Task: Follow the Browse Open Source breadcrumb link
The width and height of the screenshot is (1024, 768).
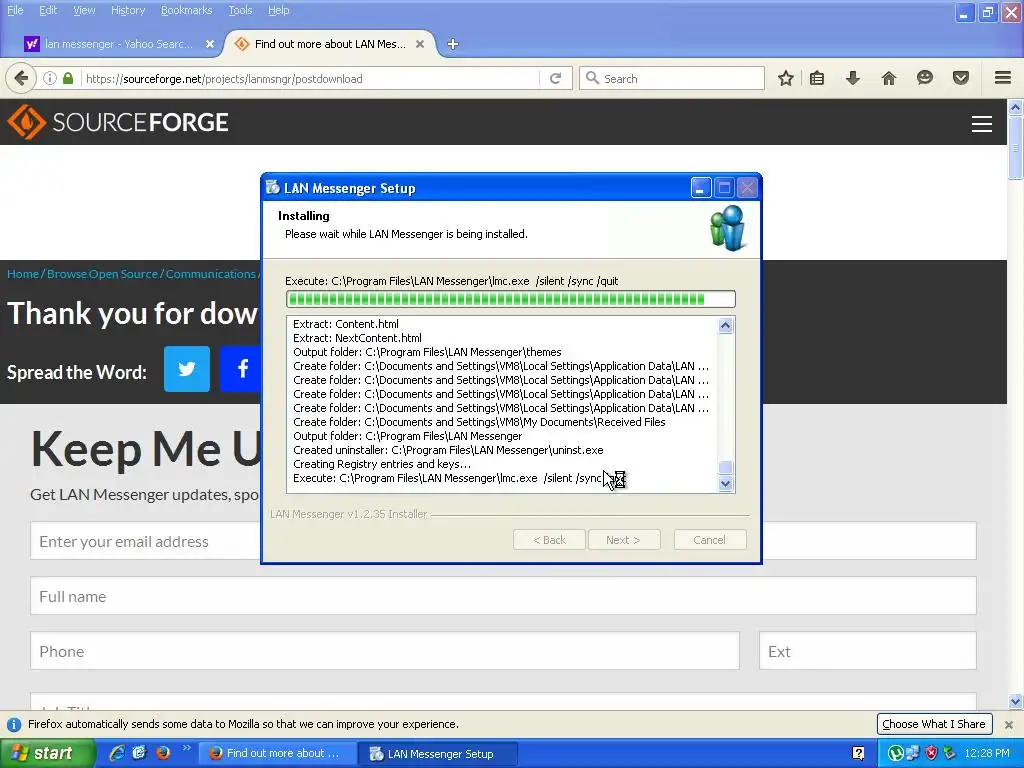Action: click(x=102, y=274)
